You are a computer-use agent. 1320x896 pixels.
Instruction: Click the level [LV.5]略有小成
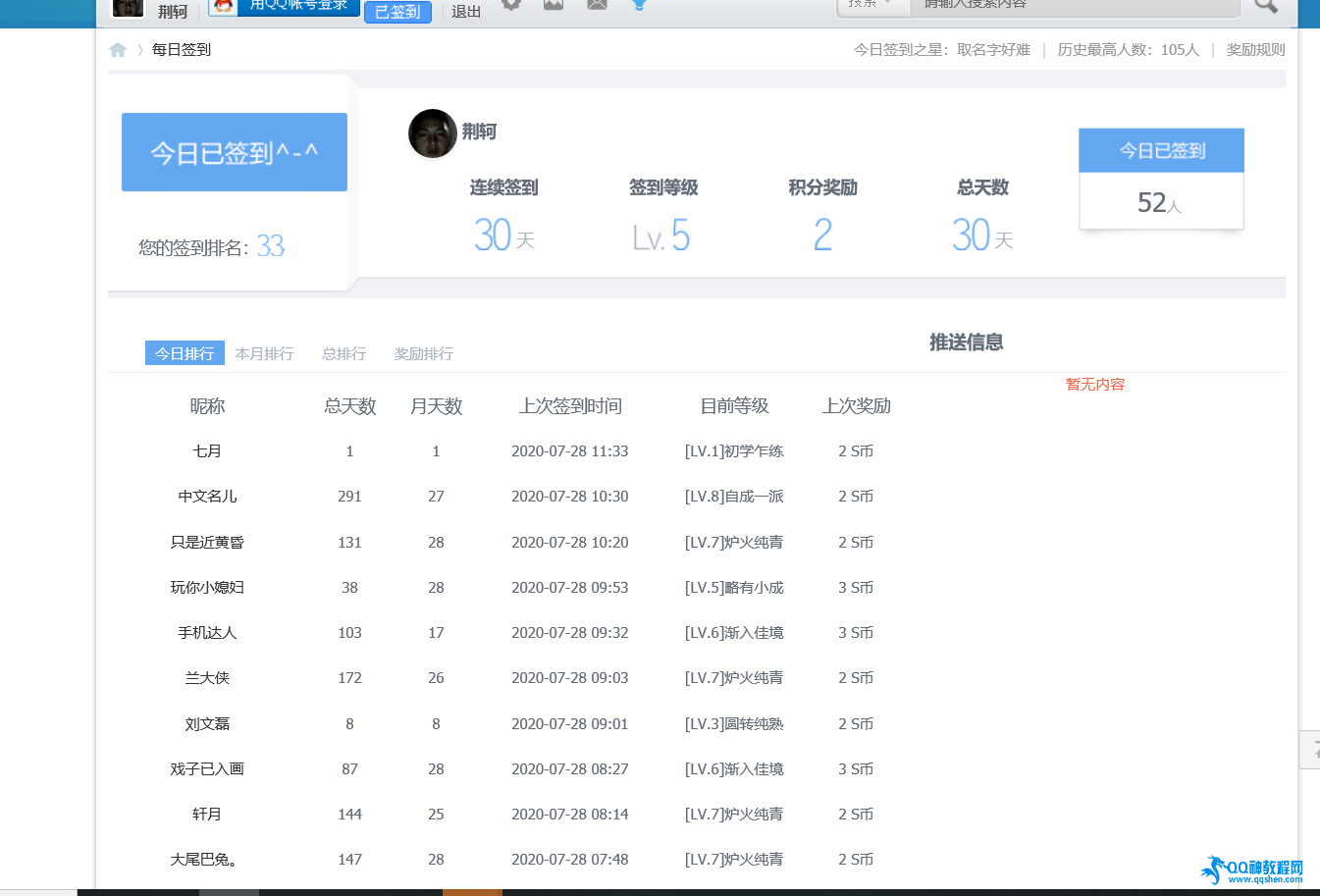point(734,588)
